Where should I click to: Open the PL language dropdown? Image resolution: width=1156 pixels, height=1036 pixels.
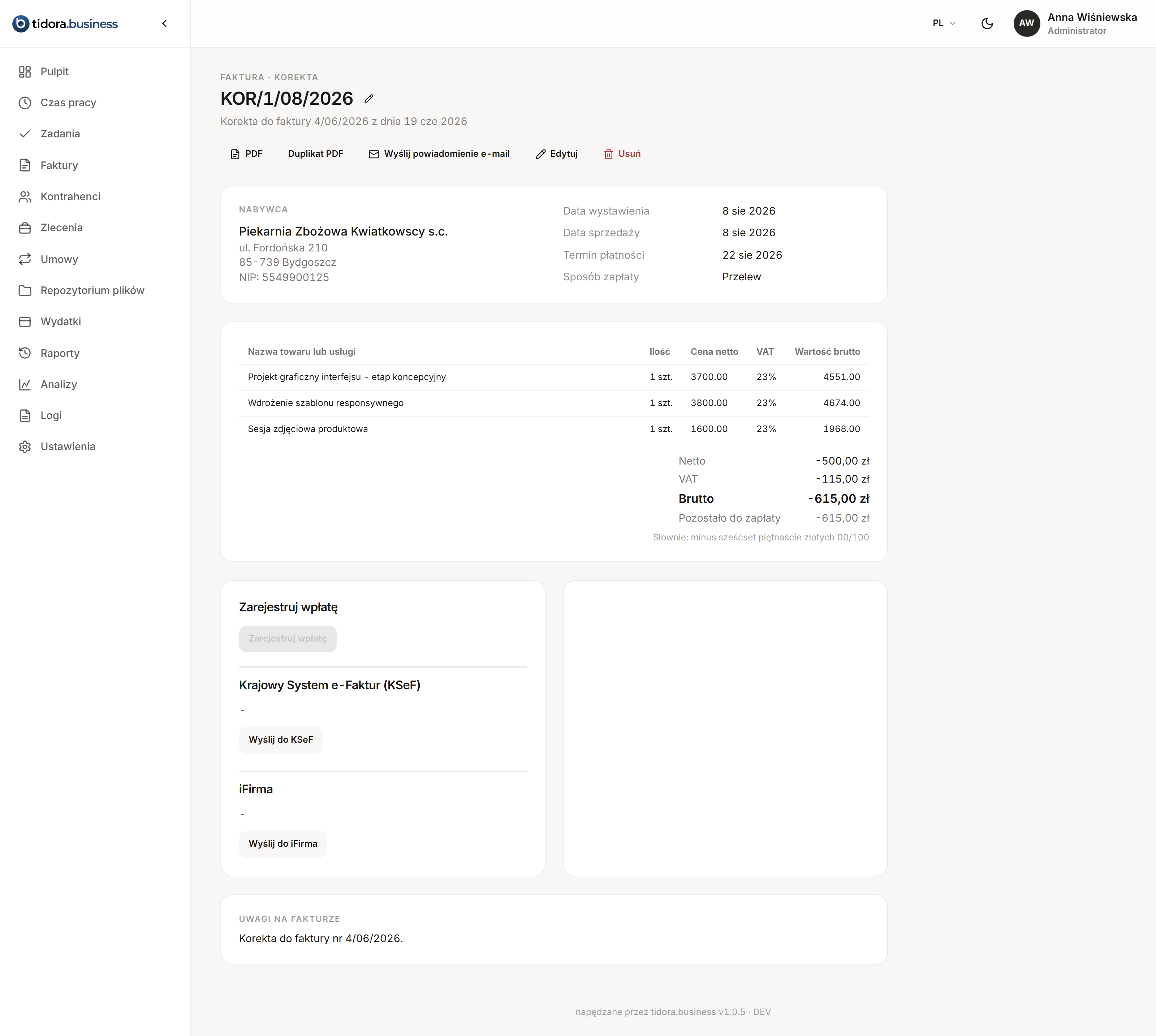(944, 23)
